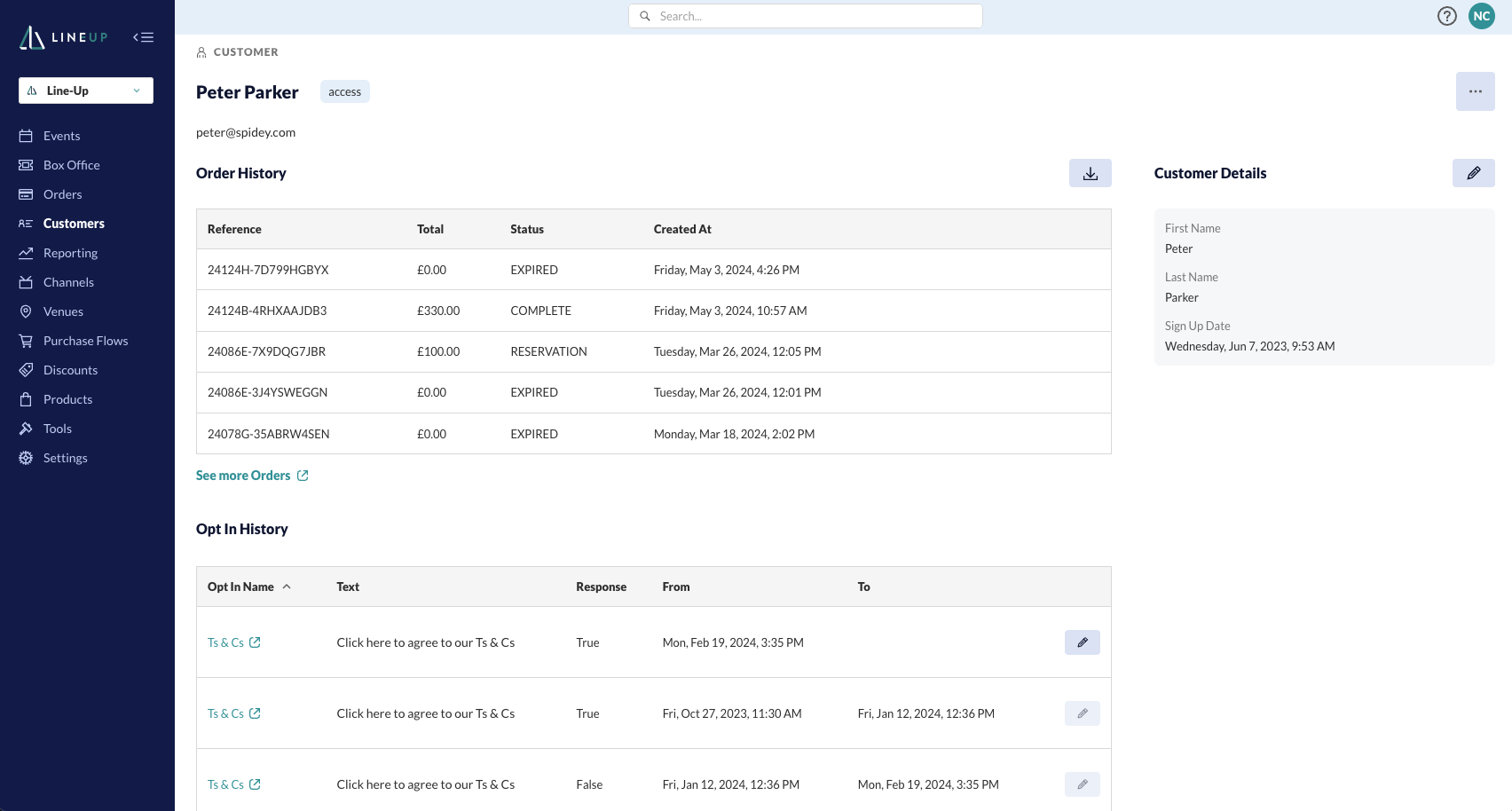Edit the opt-in from Feb 19, 2024

point(1083,642)
